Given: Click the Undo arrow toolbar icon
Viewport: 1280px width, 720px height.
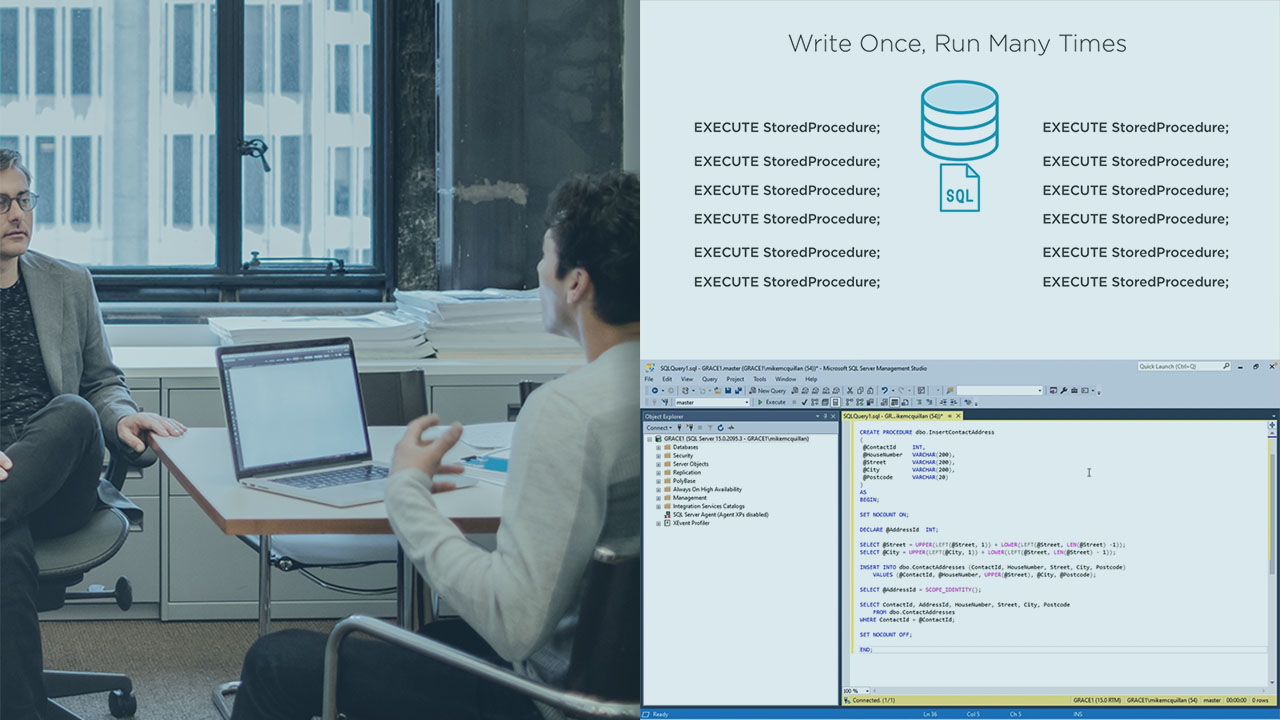Looking at the screenshot, I should click(884, 390).
